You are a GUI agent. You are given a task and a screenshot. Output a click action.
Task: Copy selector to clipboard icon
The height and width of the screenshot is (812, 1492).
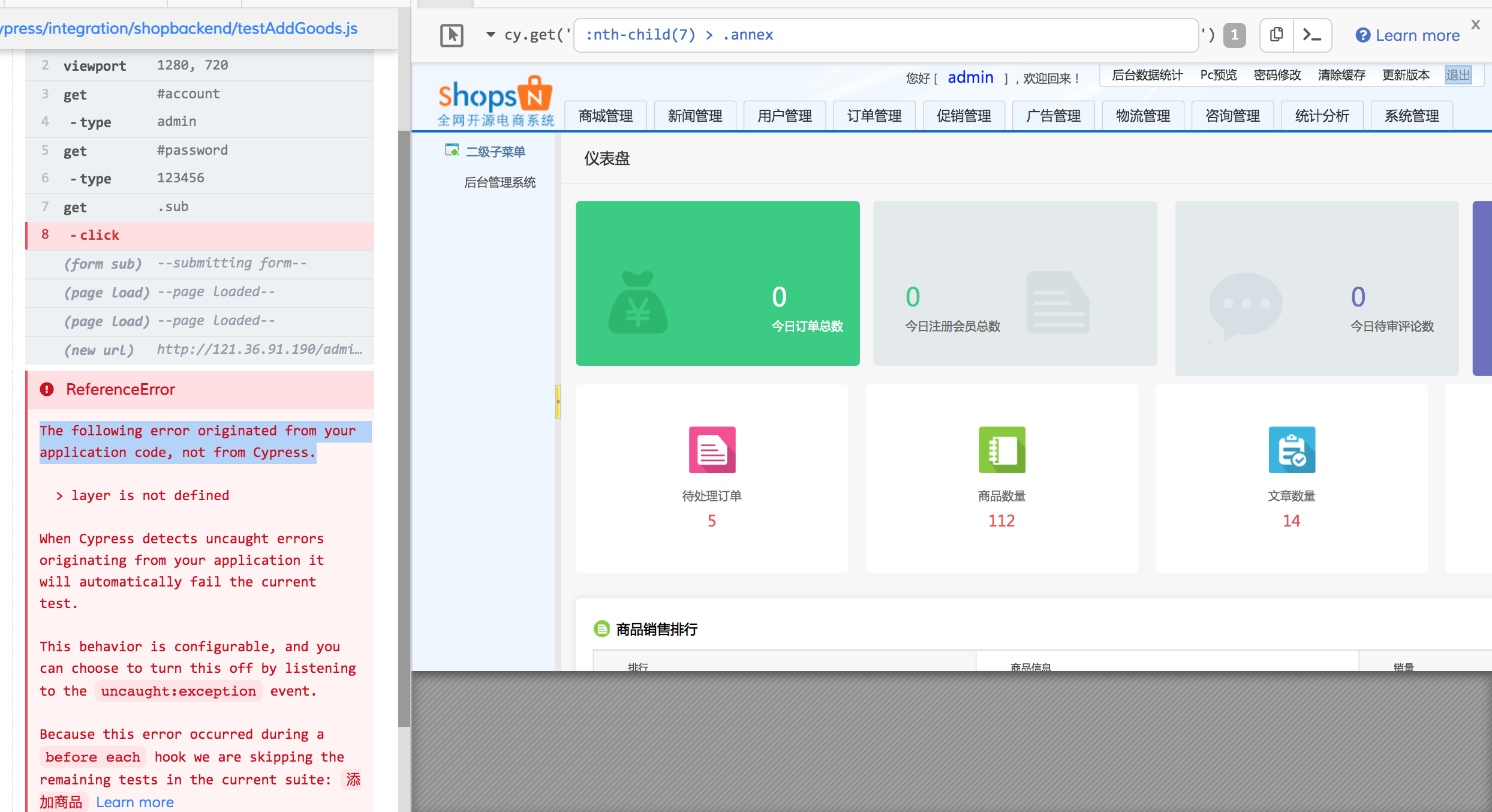1276,35
